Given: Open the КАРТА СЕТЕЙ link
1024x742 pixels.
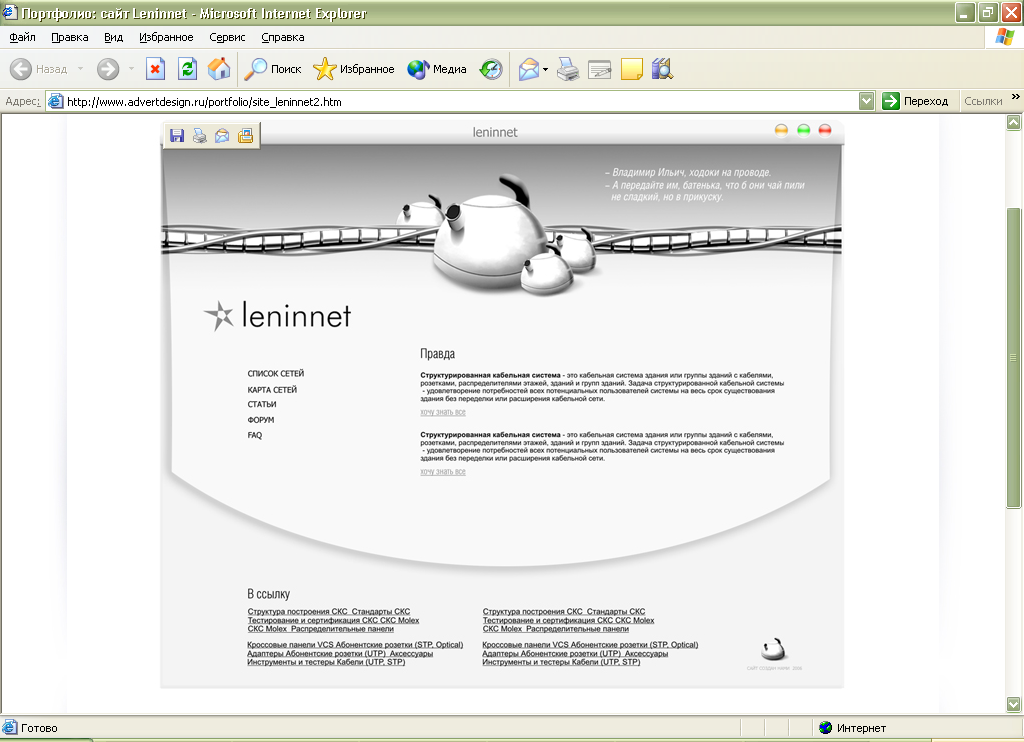Looking at the screenshot, I should click(272, 390).
